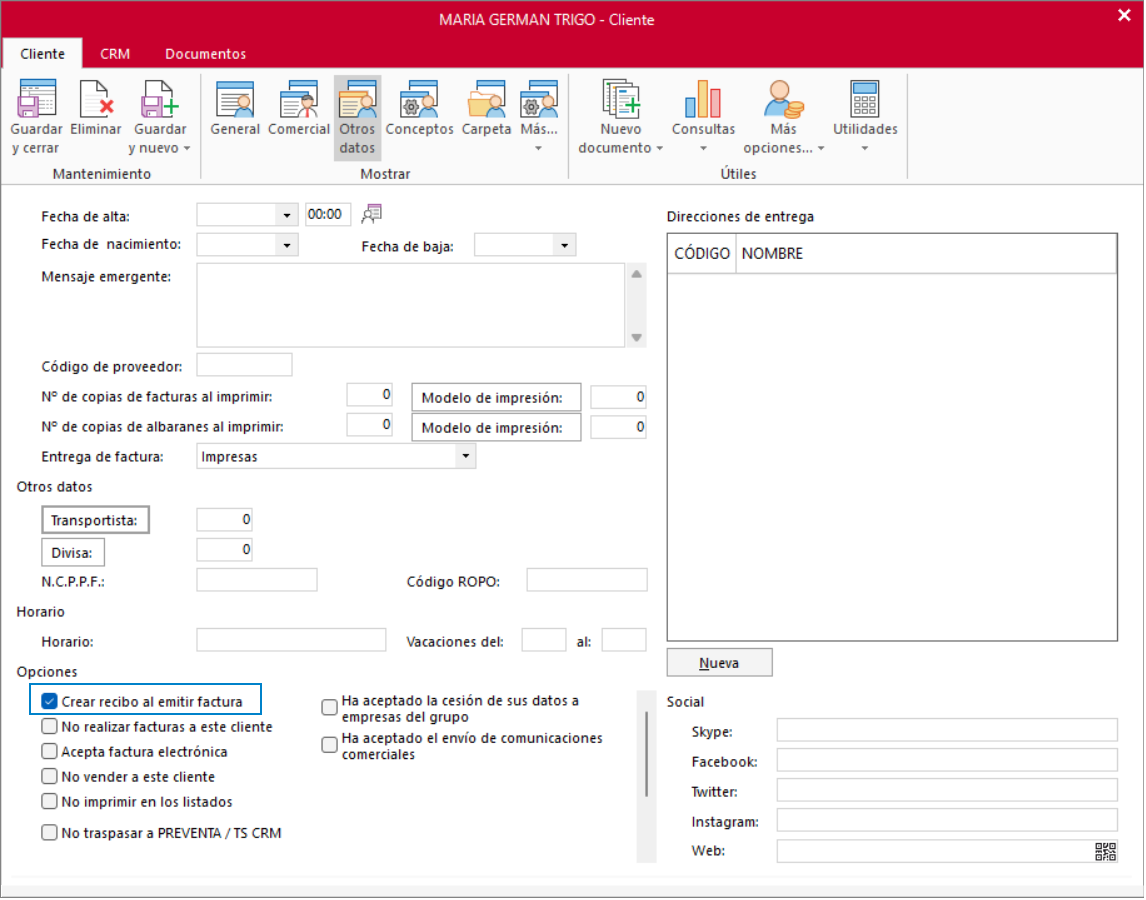The height and width of the screenshot is (900, 1146).
Task: Click the Código ROPO input field
Action: point(587,581)
